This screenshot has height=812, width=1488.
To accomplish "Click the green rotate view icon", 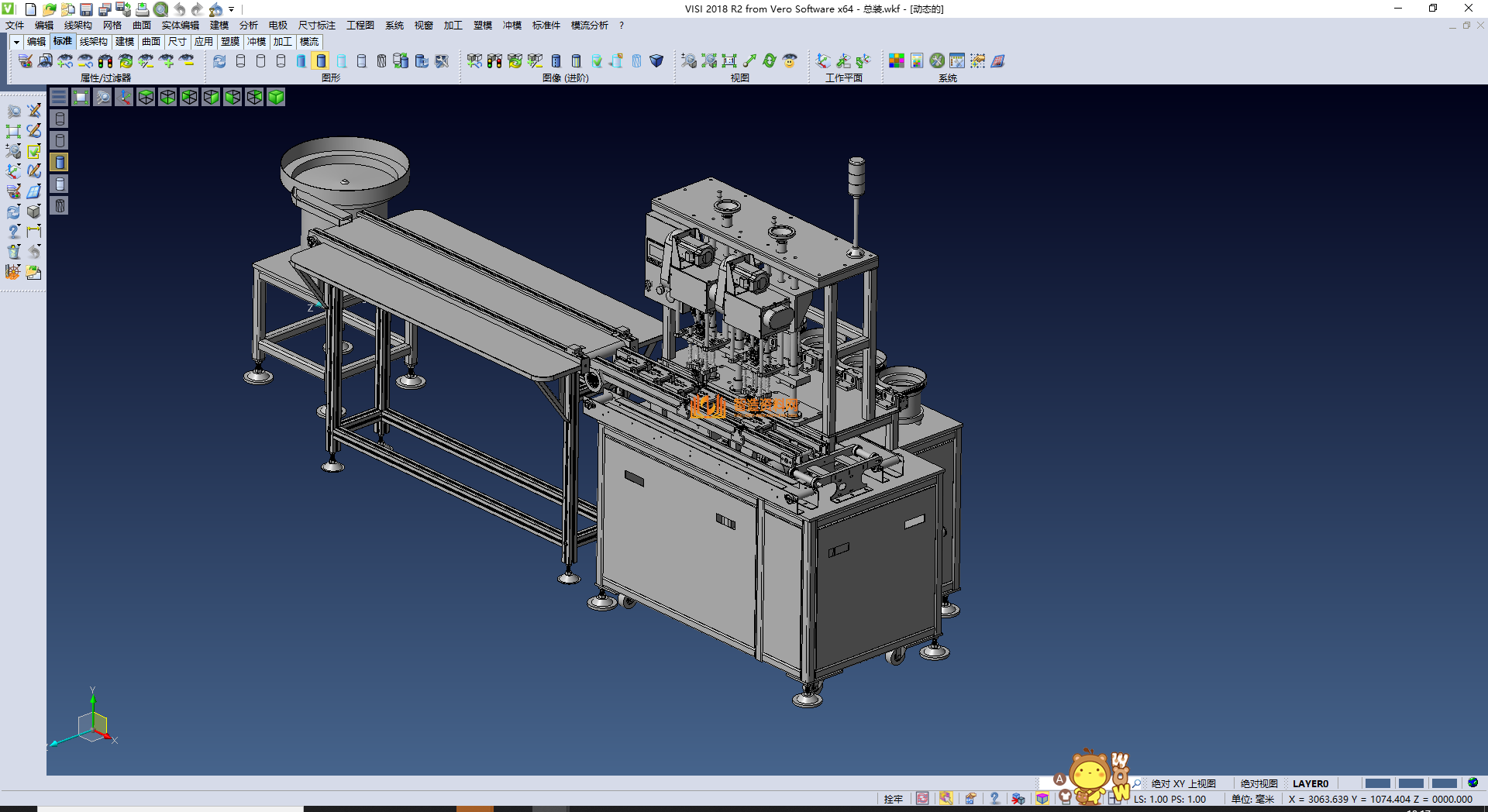I will pos(770,61).
